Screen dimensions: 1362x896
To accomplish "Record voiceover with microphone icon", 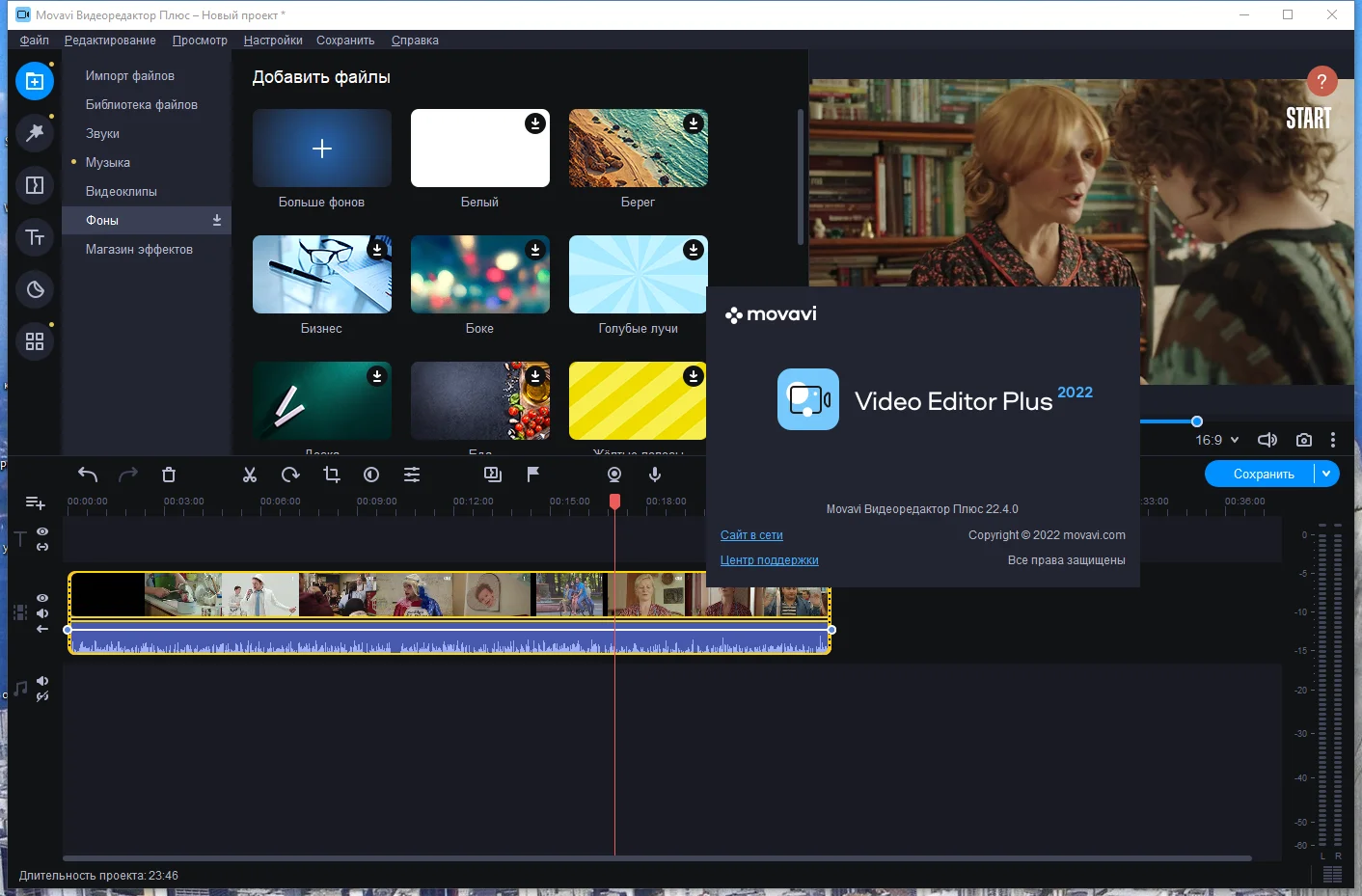I will [x=655, y=475].
